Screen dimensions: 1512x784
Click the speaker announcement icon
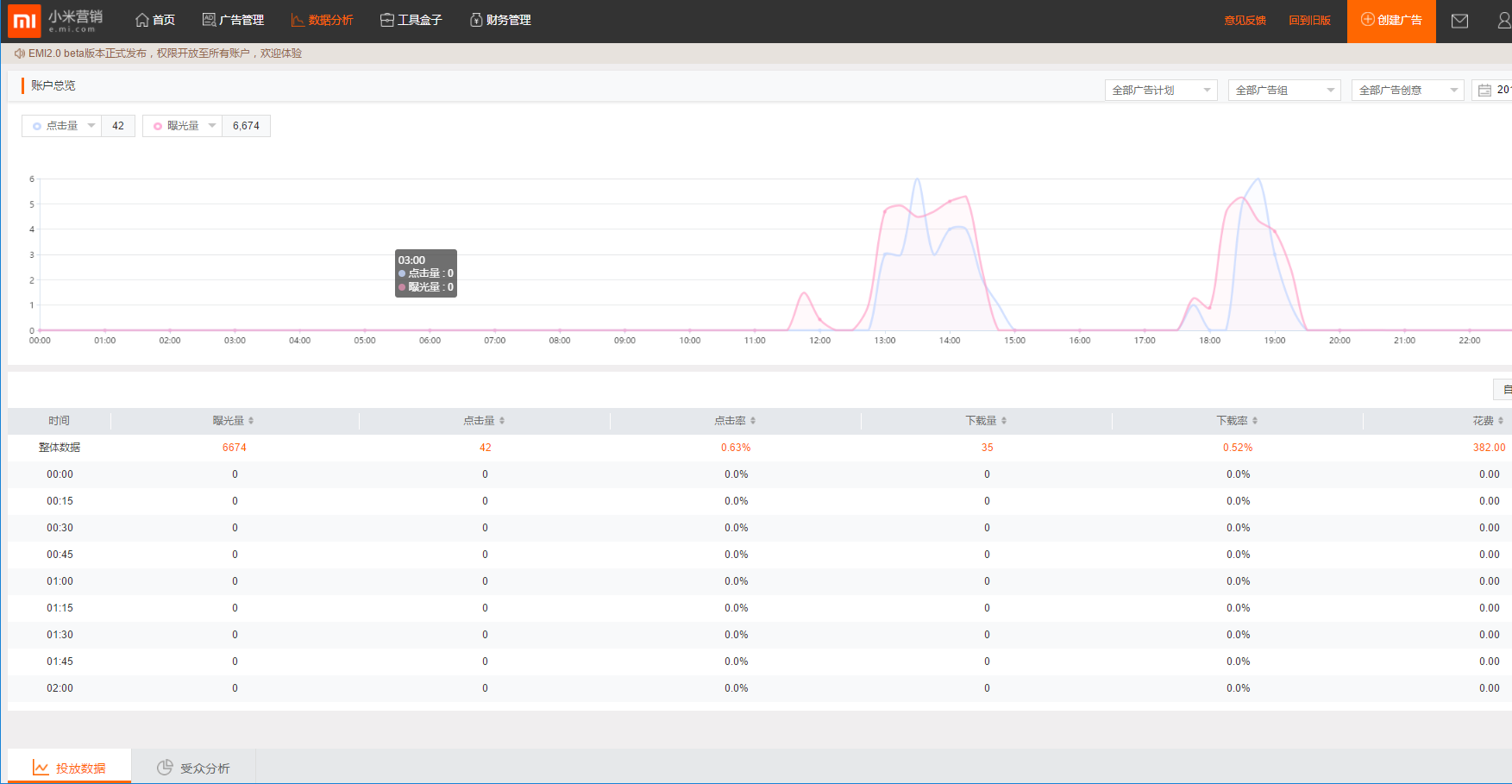(x=19, y=53)
